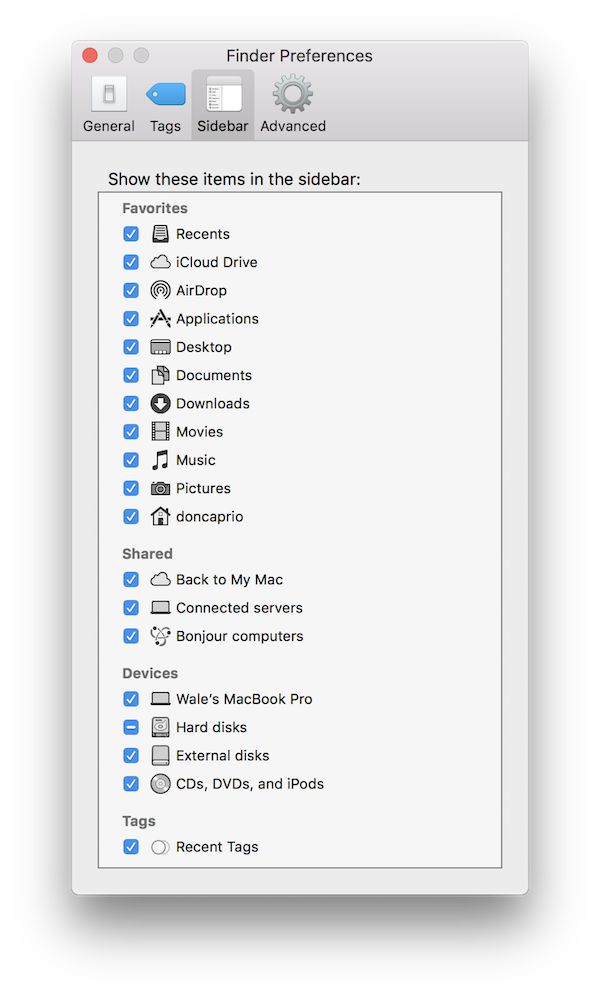Uncheck Back to My Mac

click(x=130, y=579)
